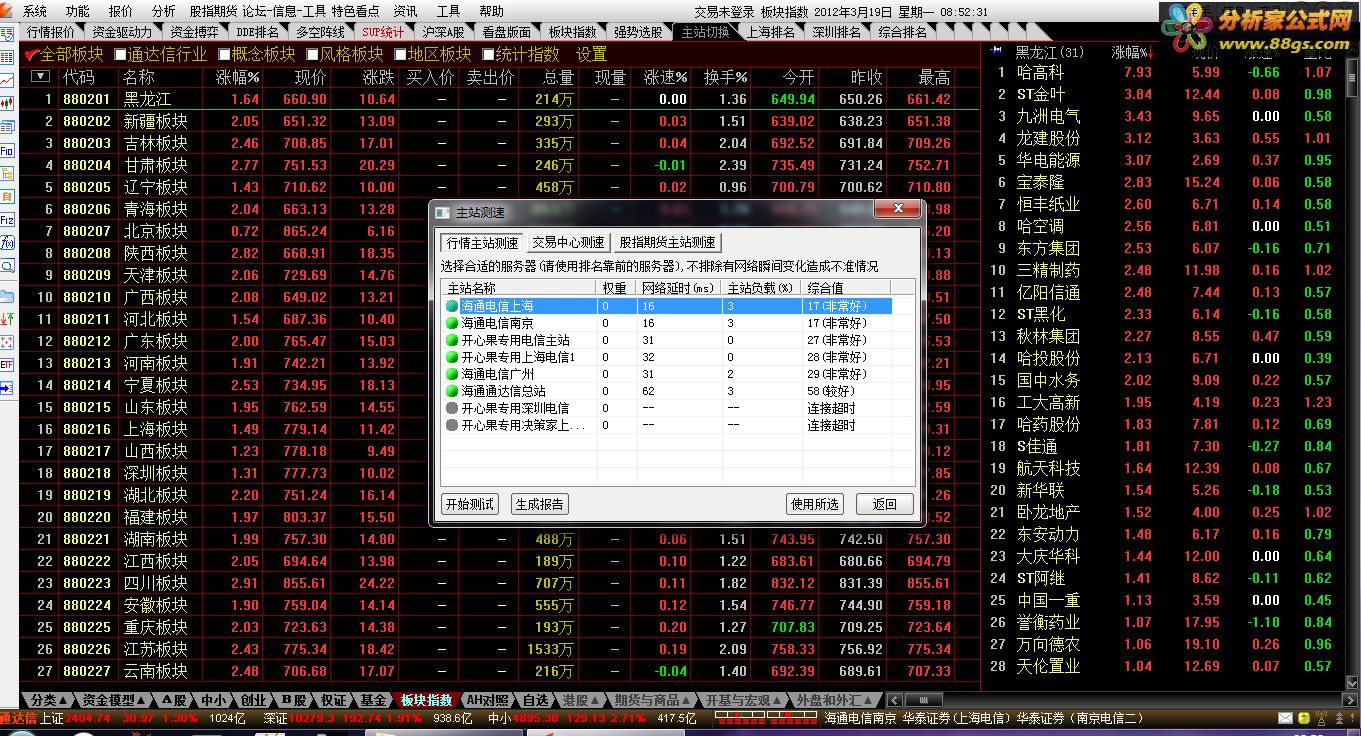Screen dimensions: 1361x736
Task: Select the 开心果专用电信主站 server row
Action: pyautogui.click(x=666, y=341)
